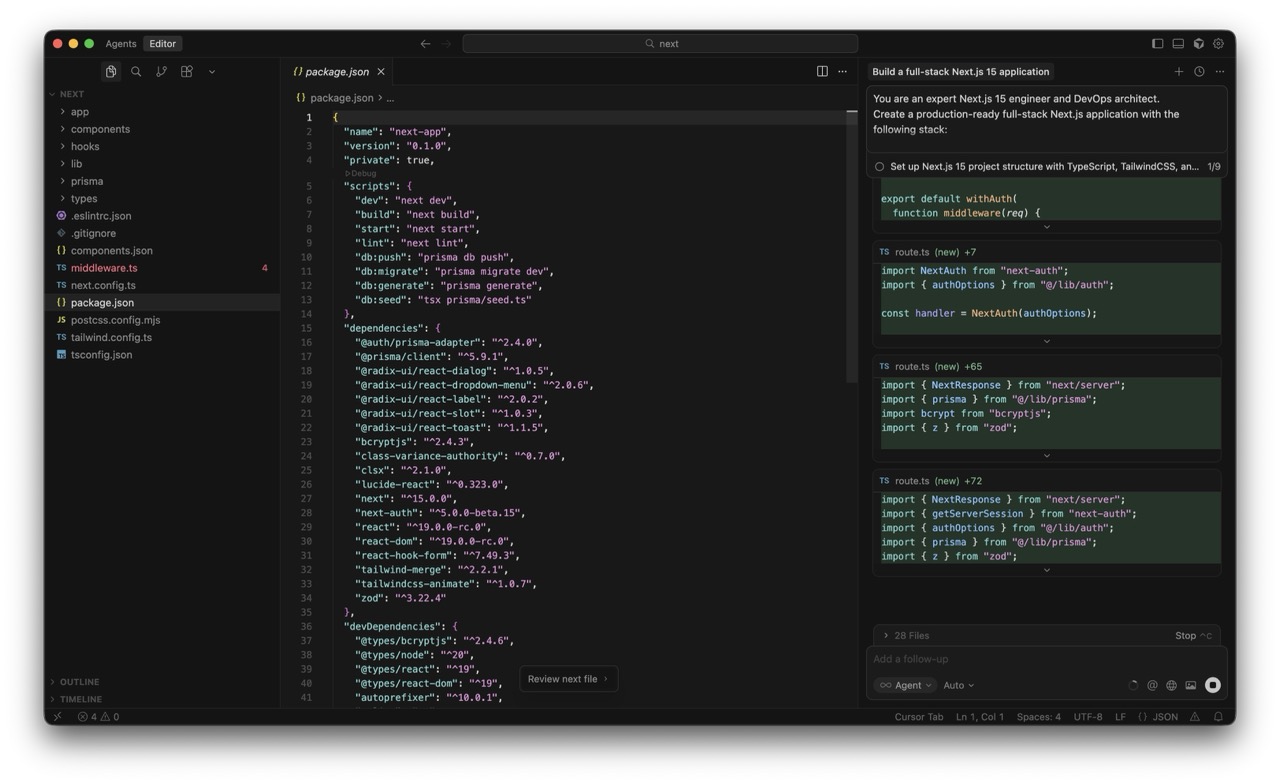
Task: Open middleware.ts in the file explorer
Action: click(104, 268)
